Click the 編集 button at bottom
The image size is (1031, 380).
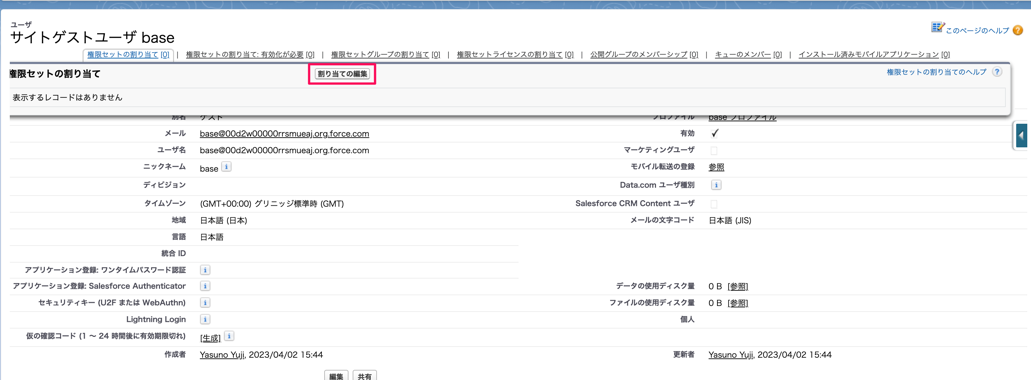[336, 376]
